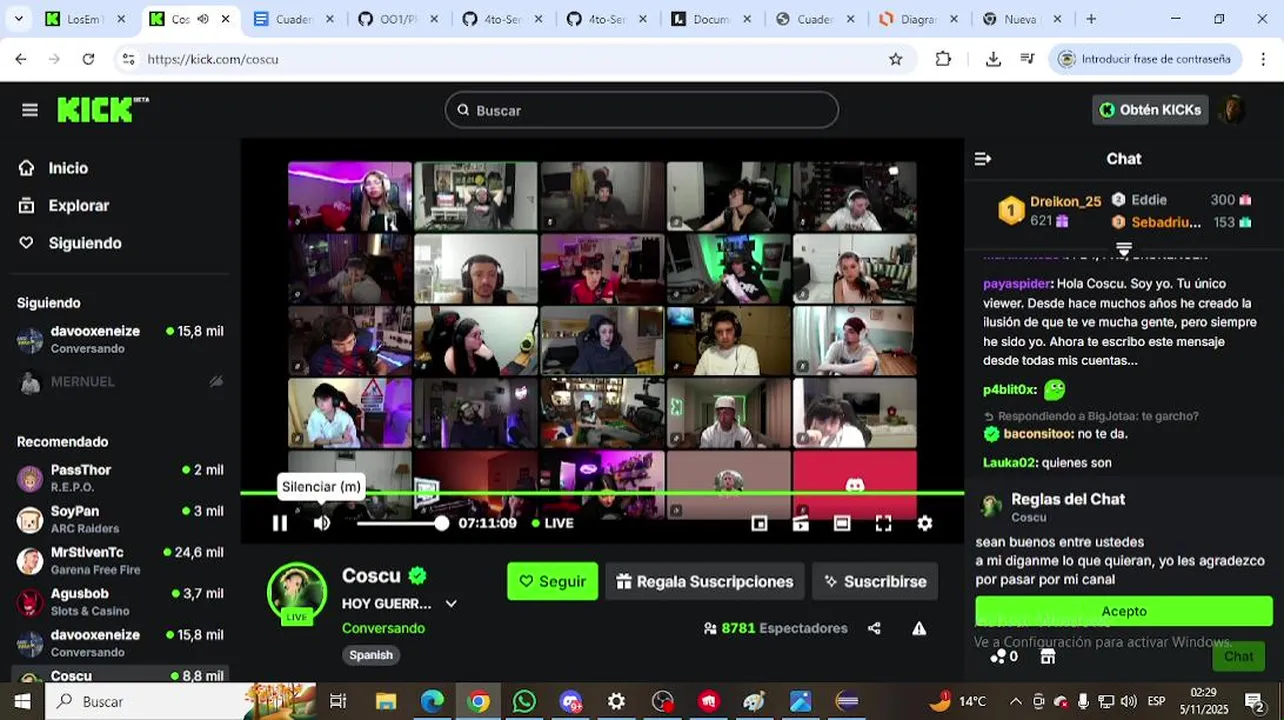Open WhatsApp from taskbar
The width and height of the screenshot is (1284, 720).
point(524,701)
